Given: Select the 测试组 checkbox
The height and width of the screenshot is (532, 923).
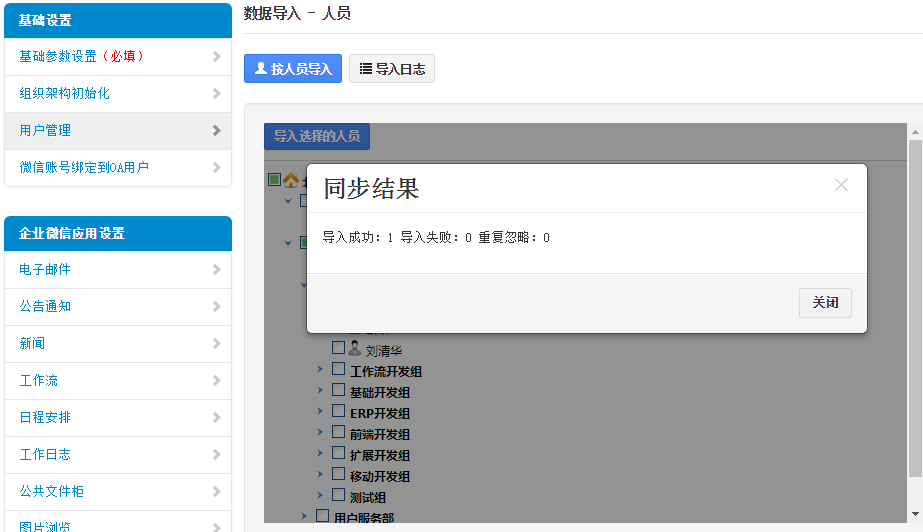Looking at the screenshot, I should click(x=338, y=495).
